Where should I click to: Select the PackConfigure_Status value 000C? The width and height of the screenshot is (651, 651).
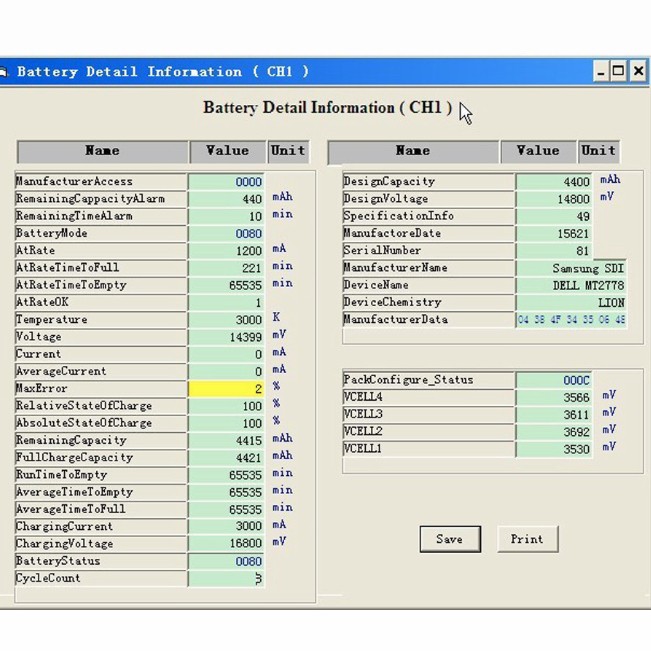pyautogui.click(x=554, y=380)
